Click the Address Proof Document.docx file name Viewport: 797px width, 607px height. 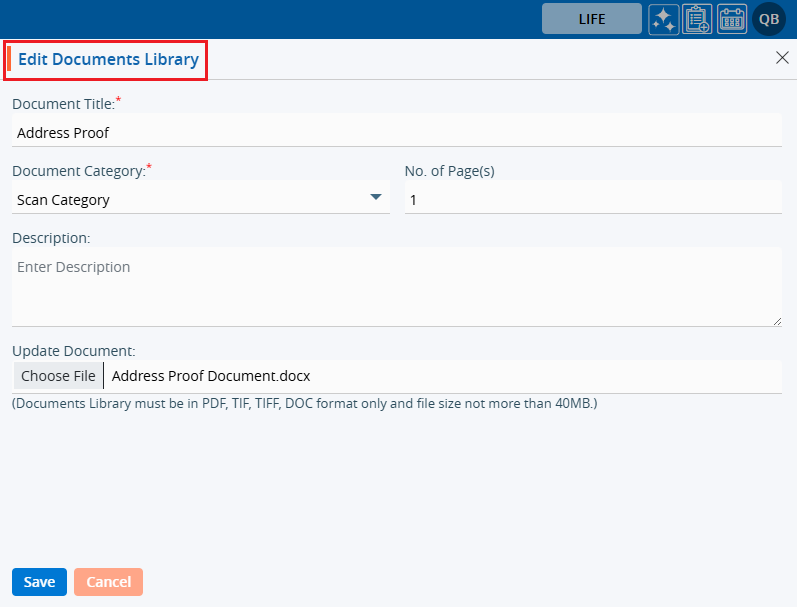point(211,376)
